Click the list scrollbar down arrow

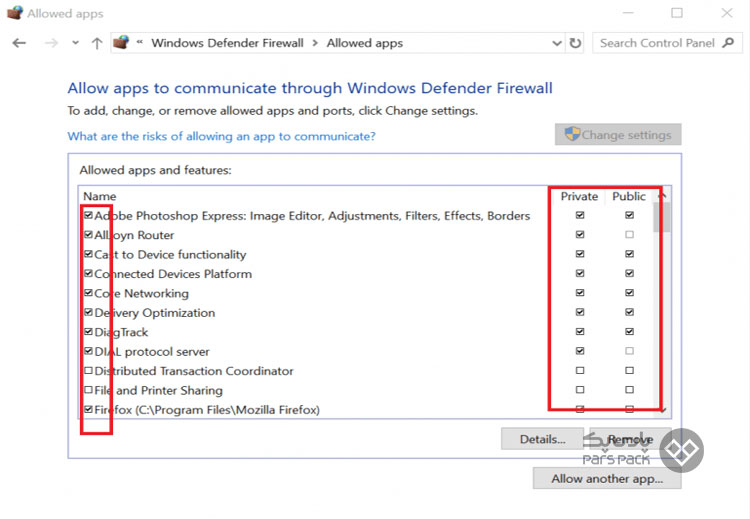(x=662, y=410)
